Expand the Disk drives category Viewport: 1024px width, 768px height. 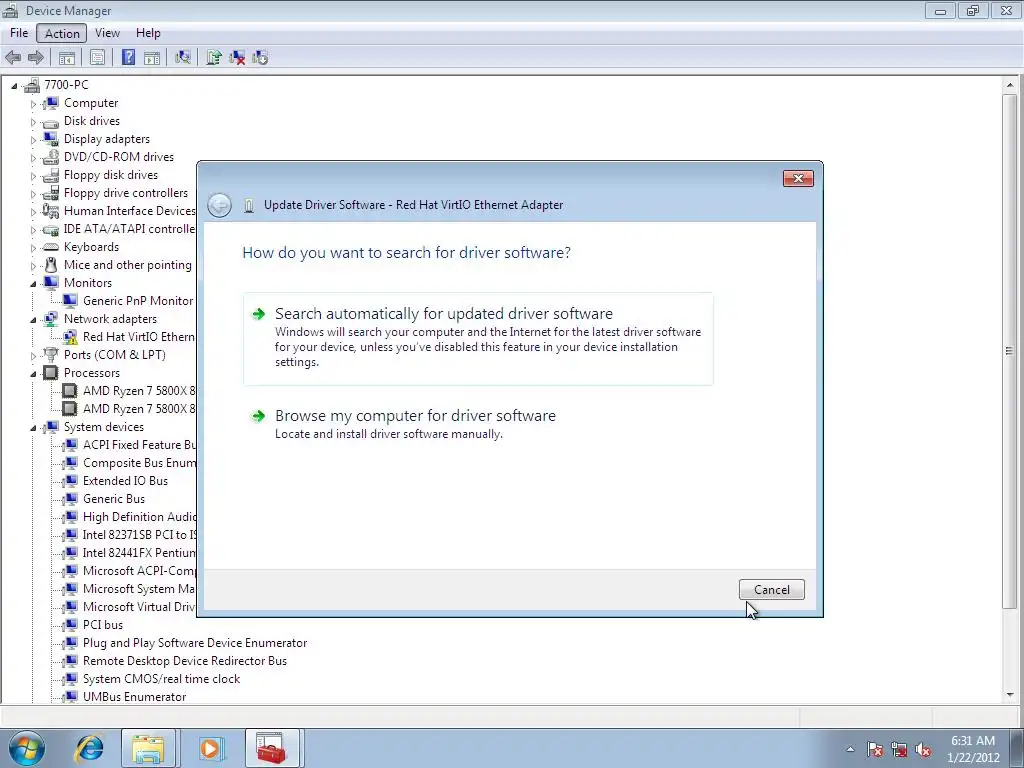(33, 121)
